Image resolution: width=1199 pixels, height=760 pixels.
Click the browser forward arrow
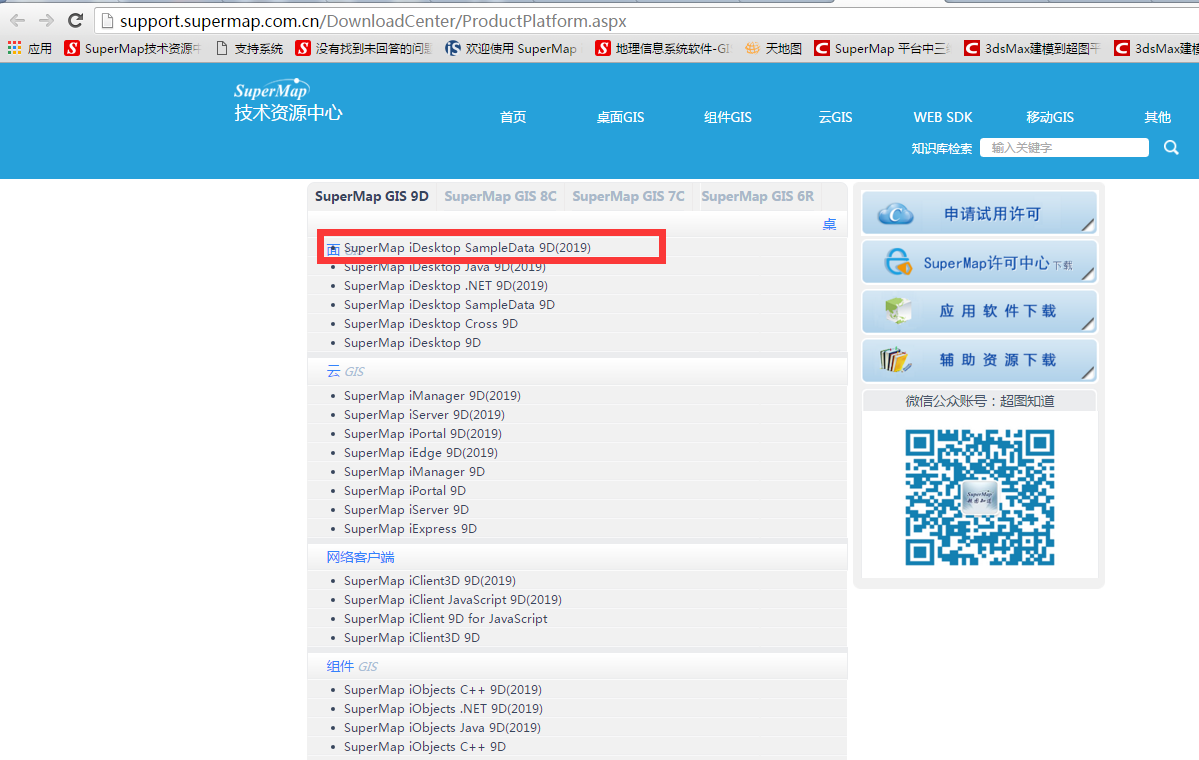click(46, 21)
